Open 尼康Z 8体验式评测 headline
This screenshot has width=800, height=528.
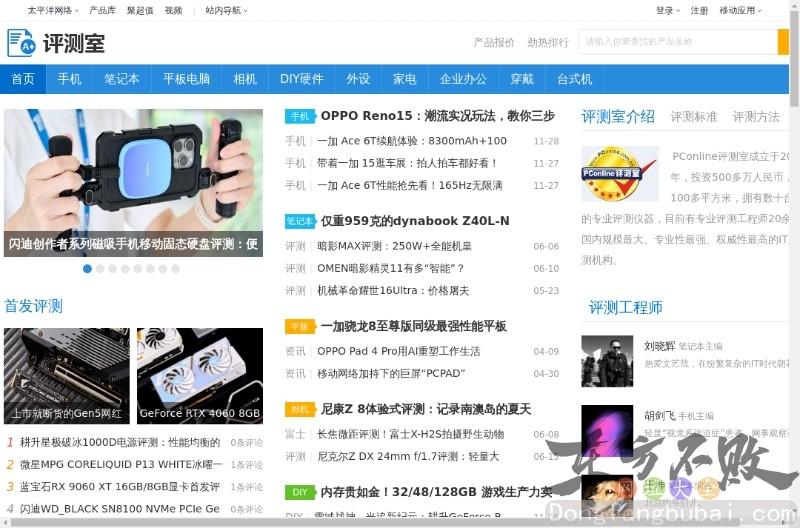tap(426, 410)
